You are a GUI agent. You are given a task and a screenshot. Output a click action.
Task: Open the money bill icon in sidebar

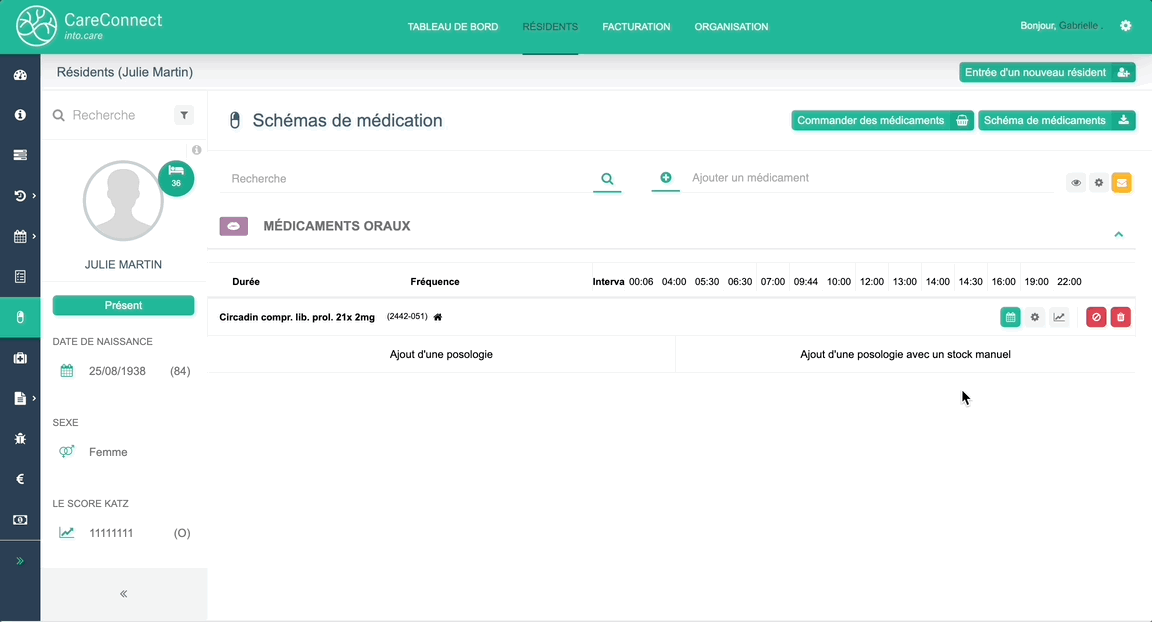coord(20,520)
